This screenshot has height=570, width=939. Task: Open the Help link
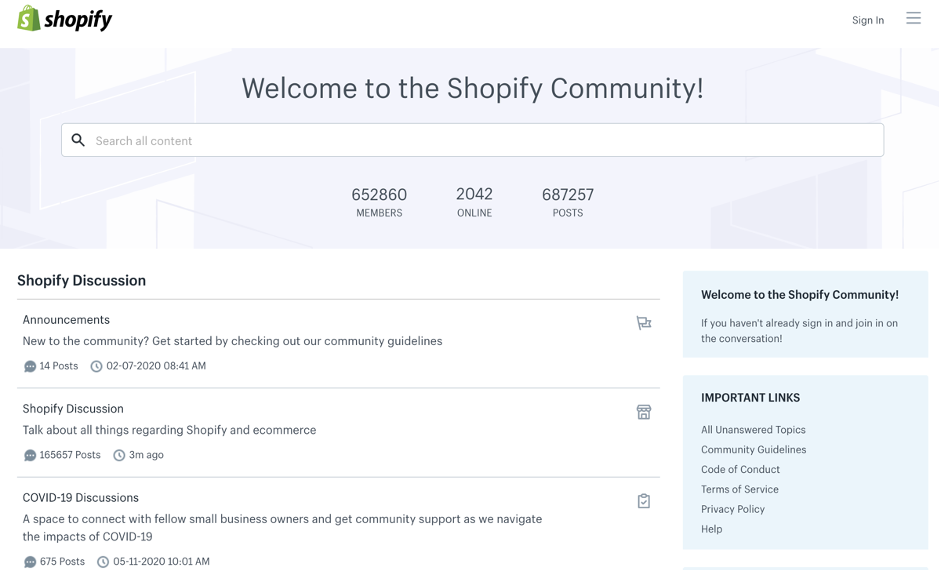(x=711, y=529)
